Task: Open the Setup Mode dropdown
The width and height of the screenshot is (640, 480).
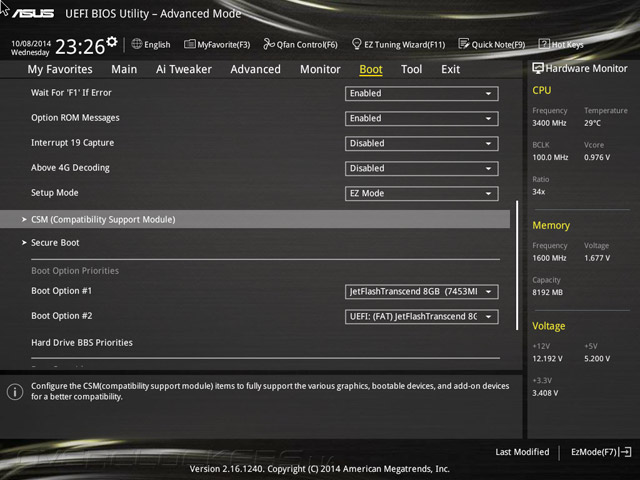Action: 421,193
